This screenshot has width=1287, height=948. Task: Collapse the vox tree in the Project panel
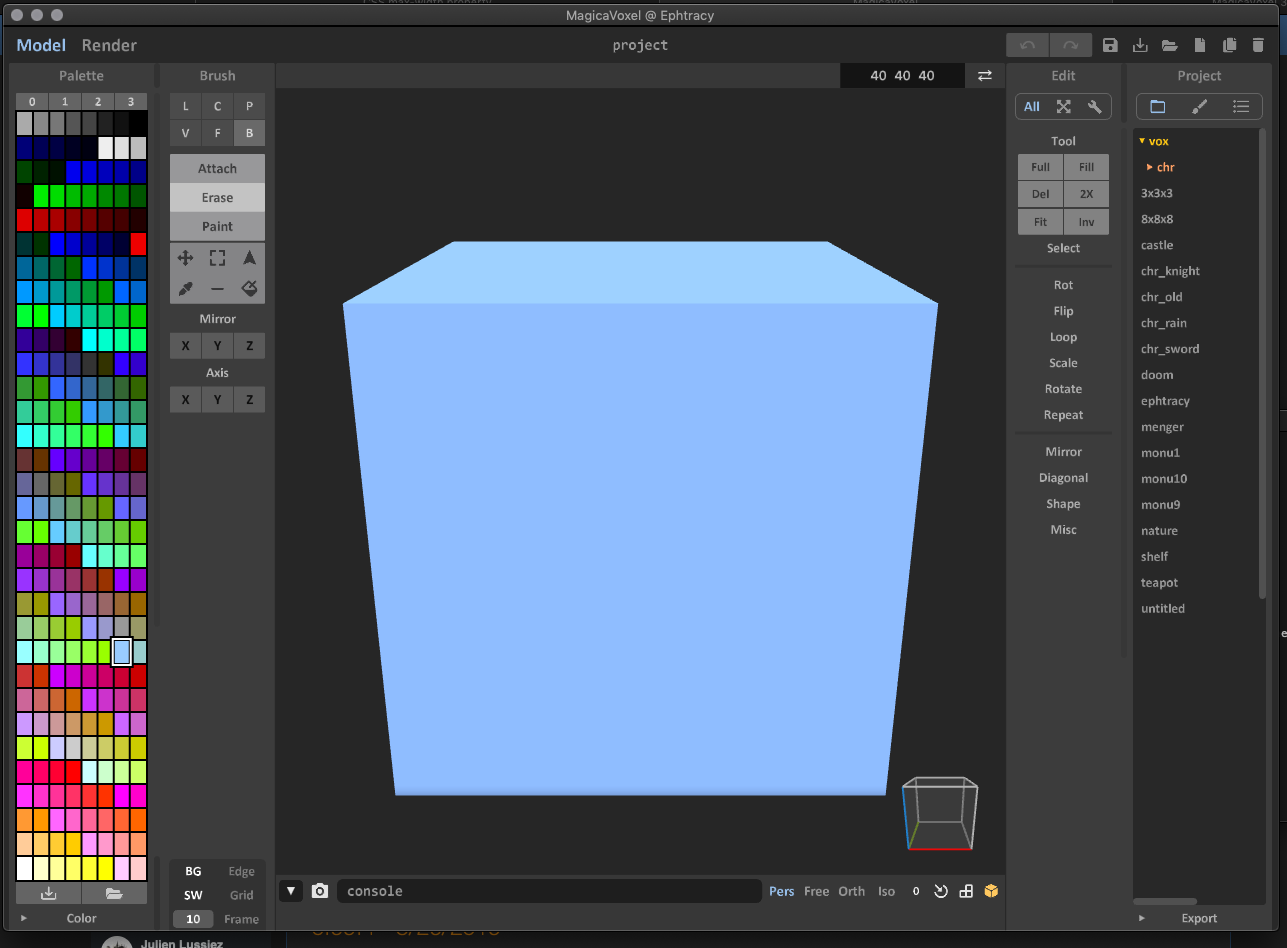pyautogui.click(x=1141, y=141)
